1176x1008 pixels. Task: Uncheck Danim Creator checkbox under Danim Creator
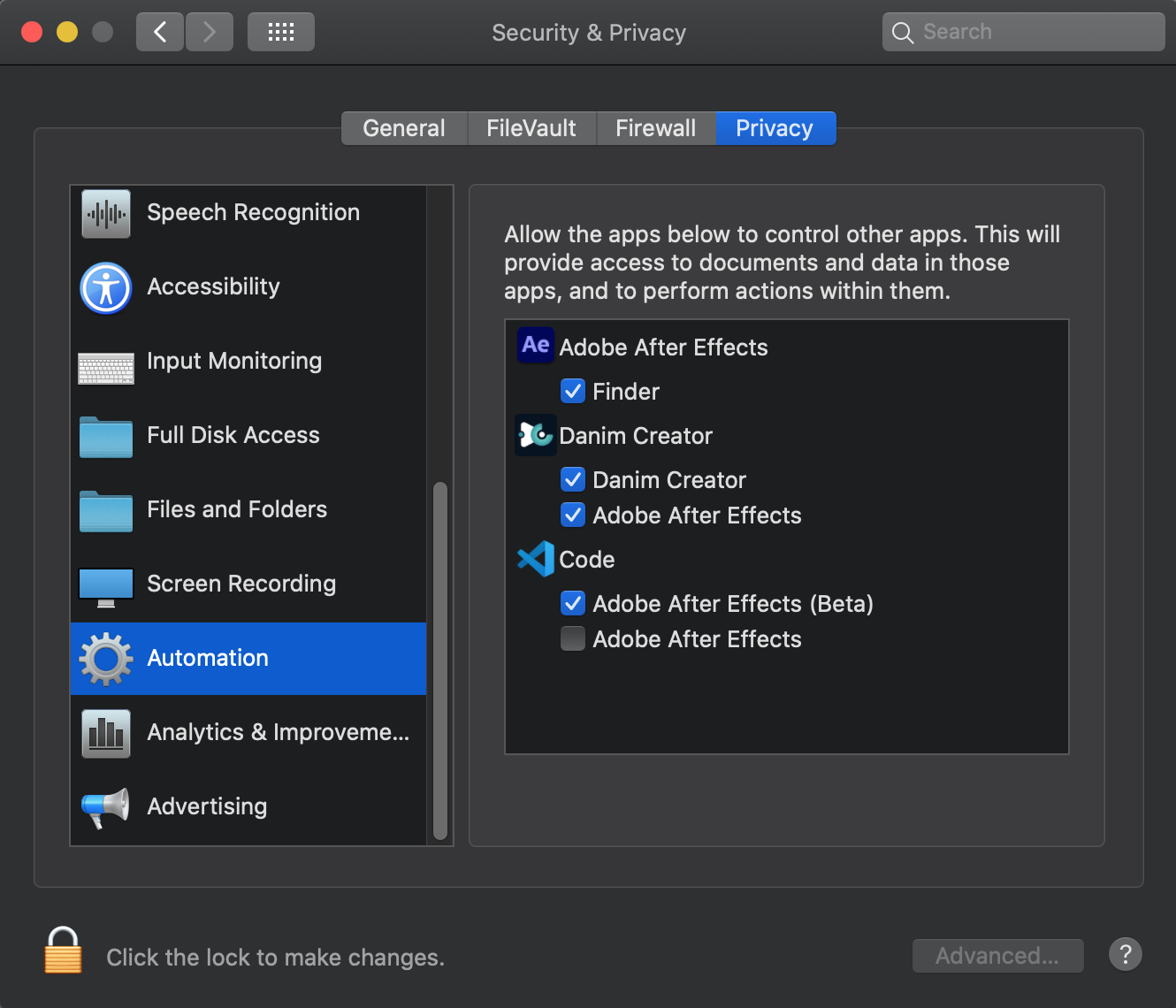click(x=573, y=479)
